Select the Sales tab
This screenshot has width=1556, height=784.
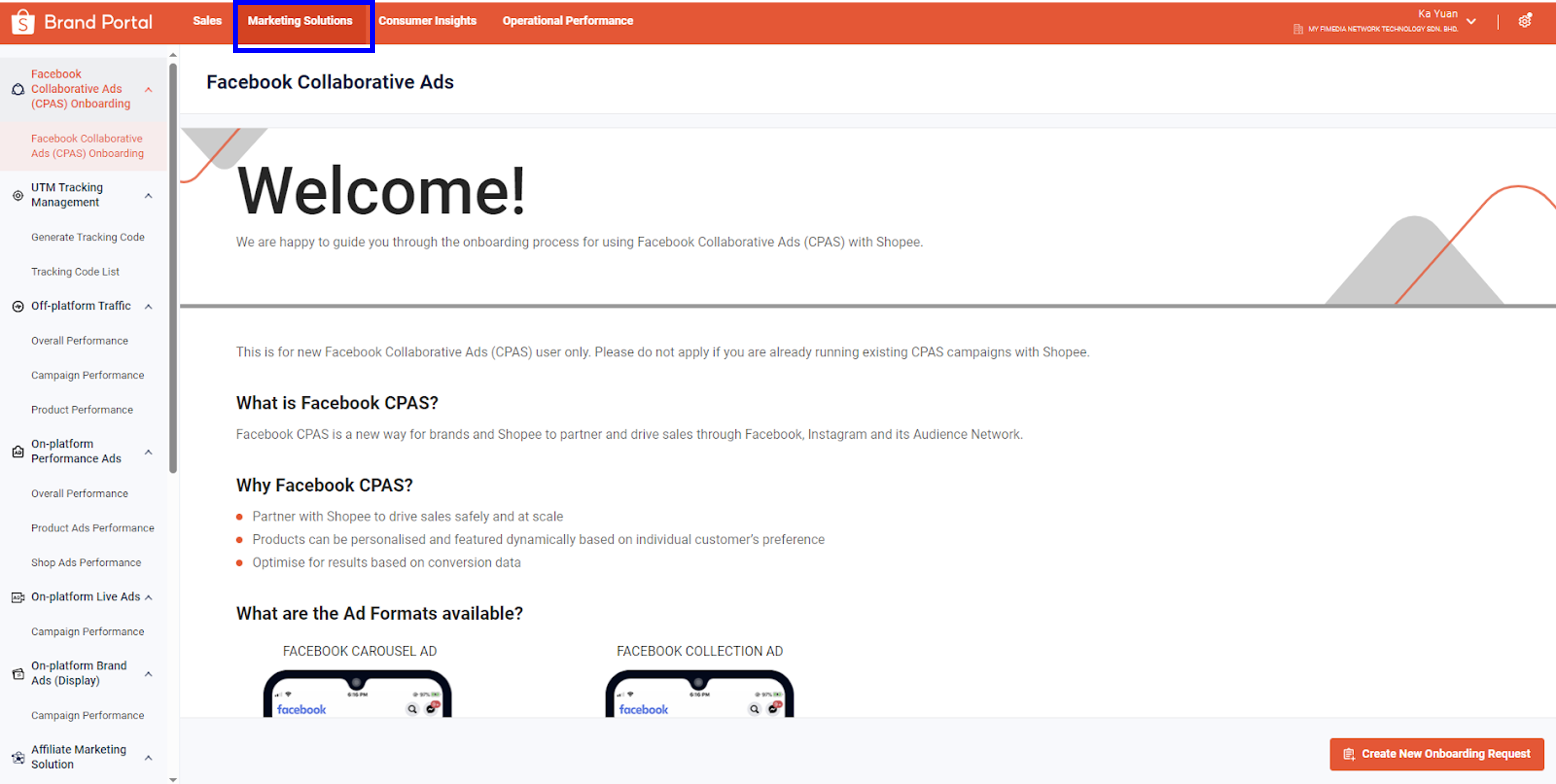[207, 20]
